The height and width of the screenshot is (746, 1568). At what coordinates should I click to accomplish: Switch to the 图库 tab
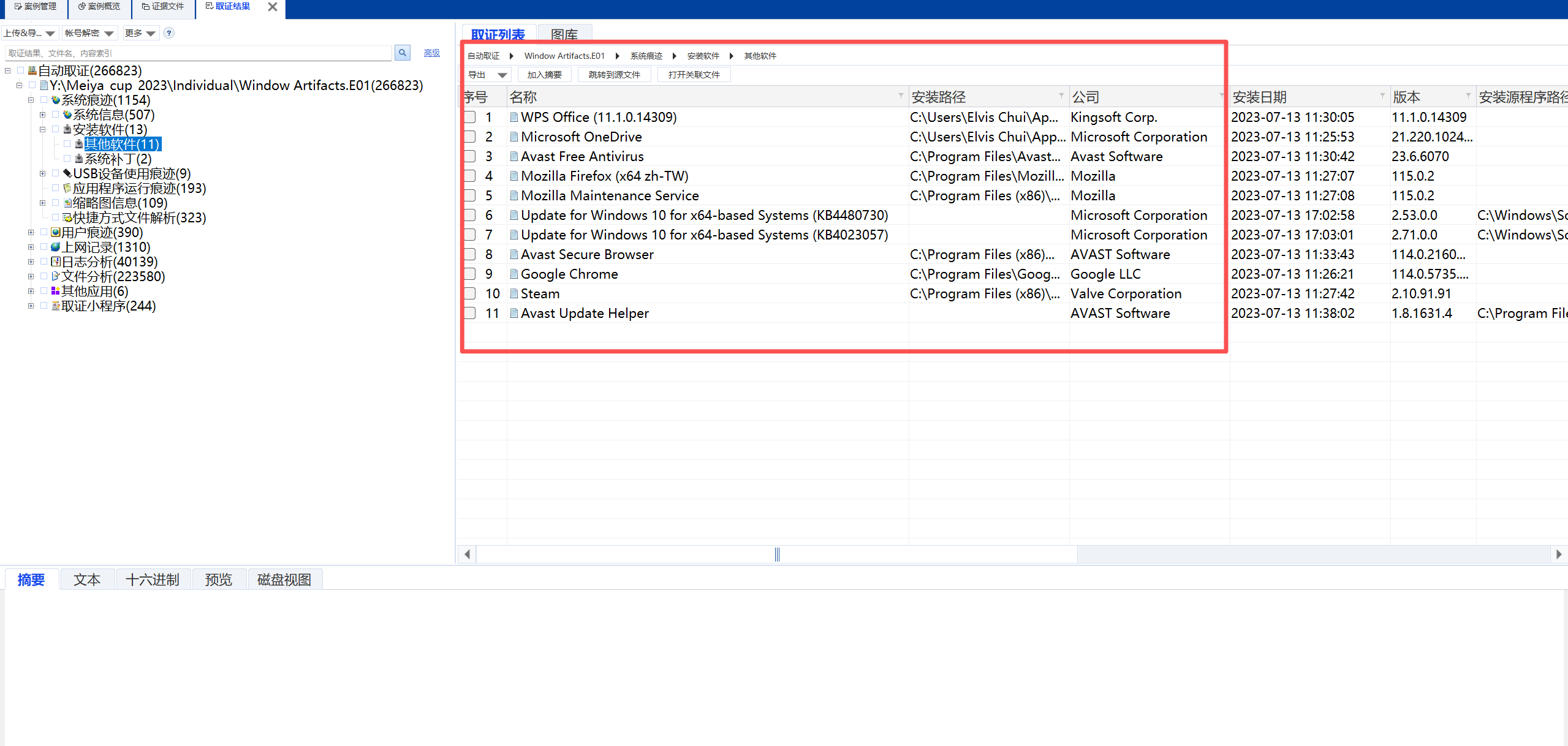coord(564,34)
